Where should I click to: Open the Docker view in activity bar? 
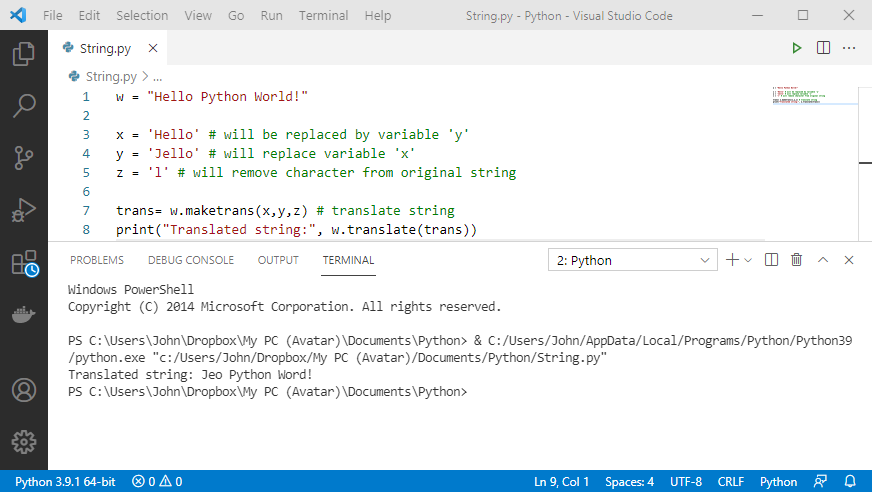coord(23,315)
